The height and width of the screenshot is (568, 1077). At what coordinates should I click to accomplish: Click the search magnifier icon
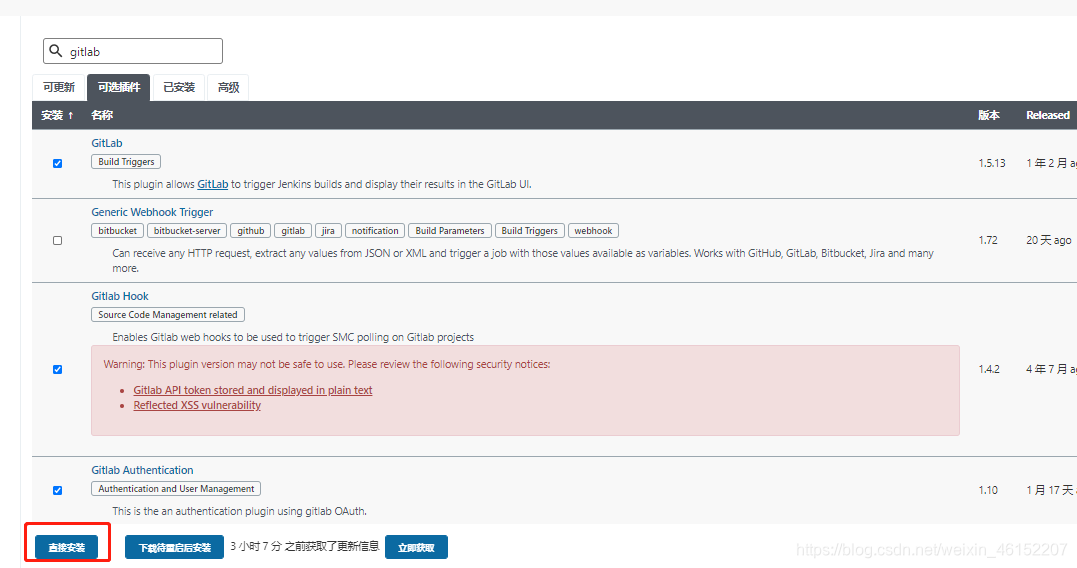click(56, 51)
